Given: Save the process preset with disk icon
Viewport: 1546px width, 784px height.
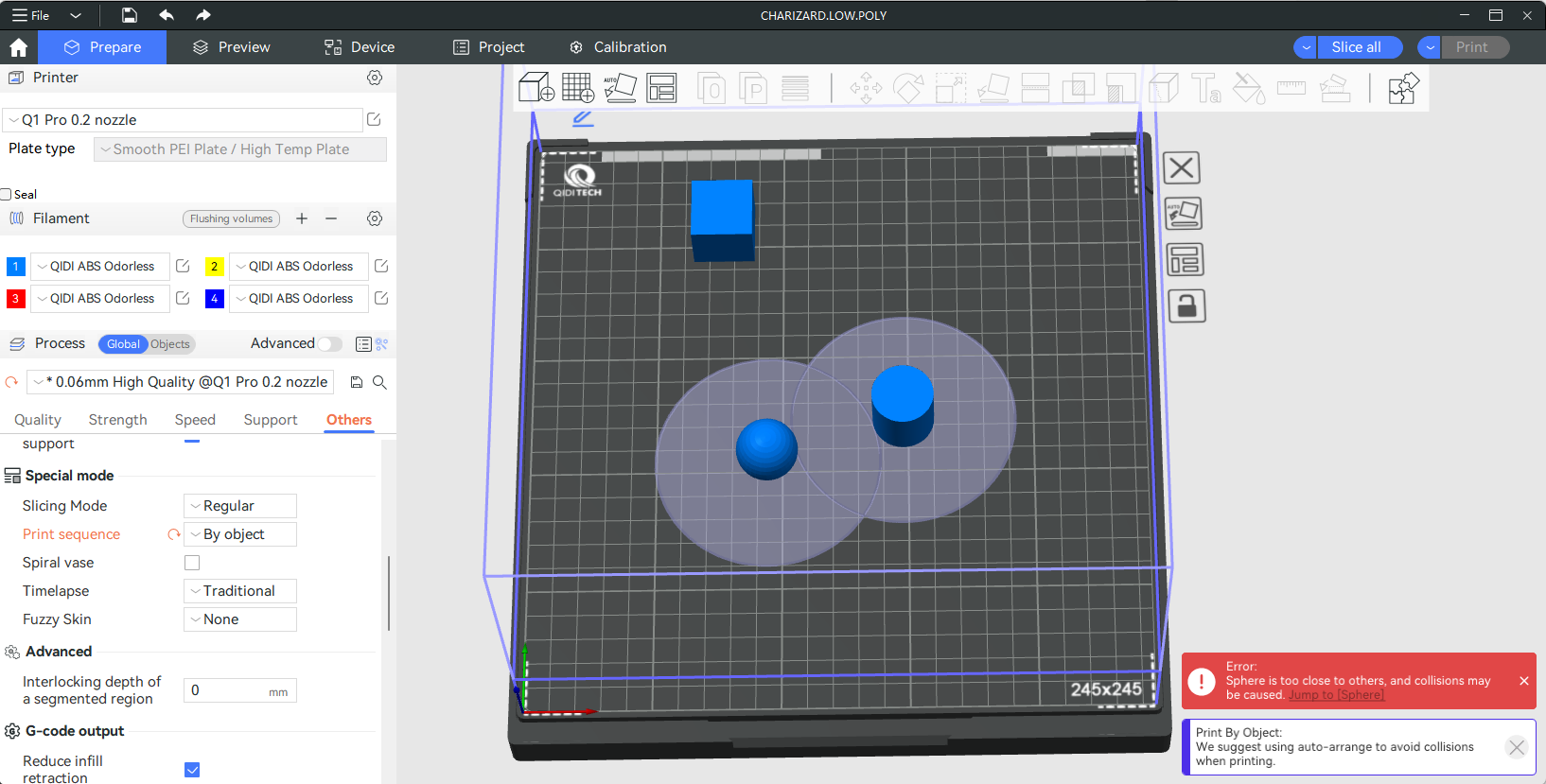Looking at the screenshot, I should click(357, 382).
